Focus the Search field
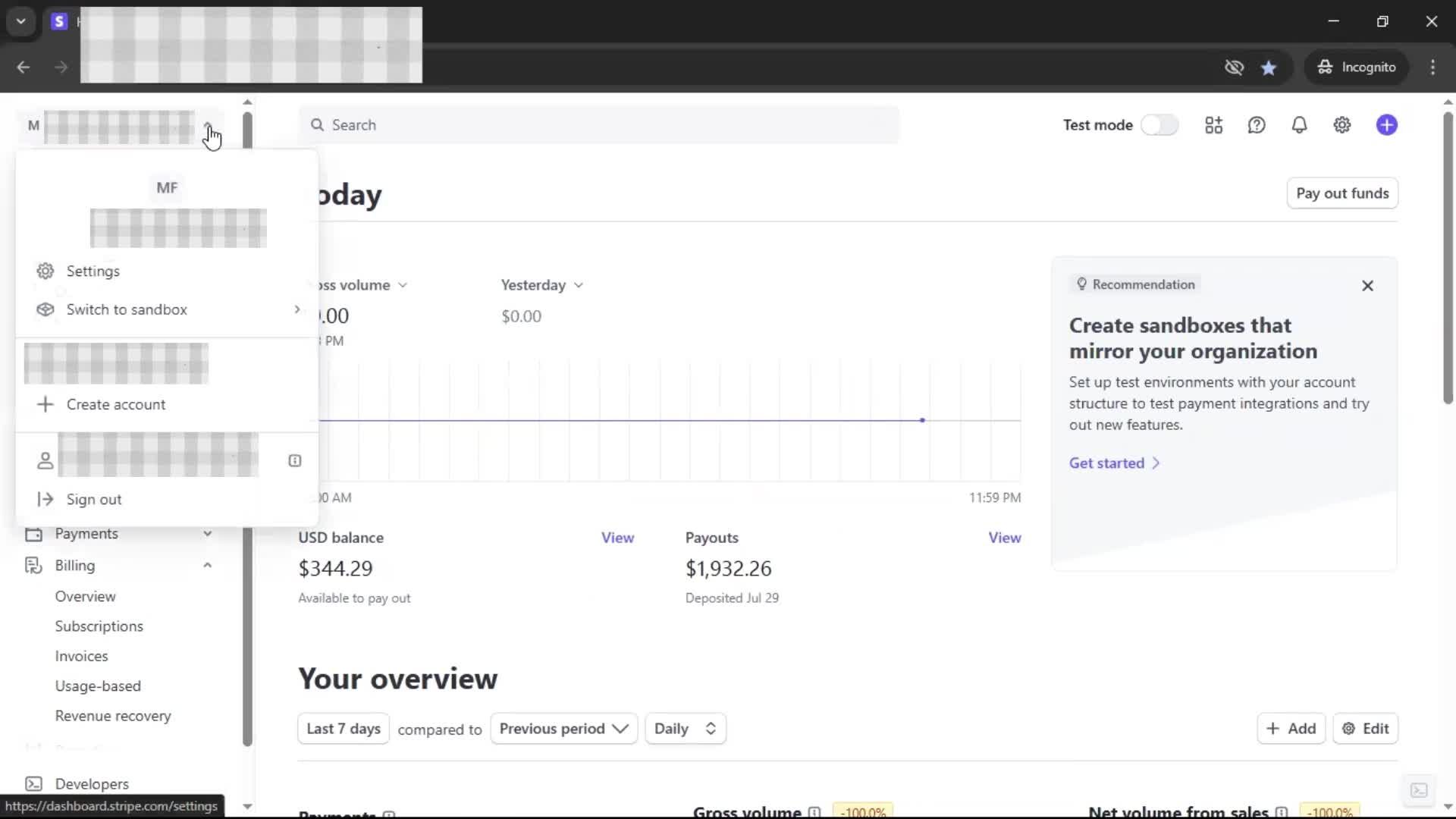Screen dimensions: 1456x819 [598, 125]
